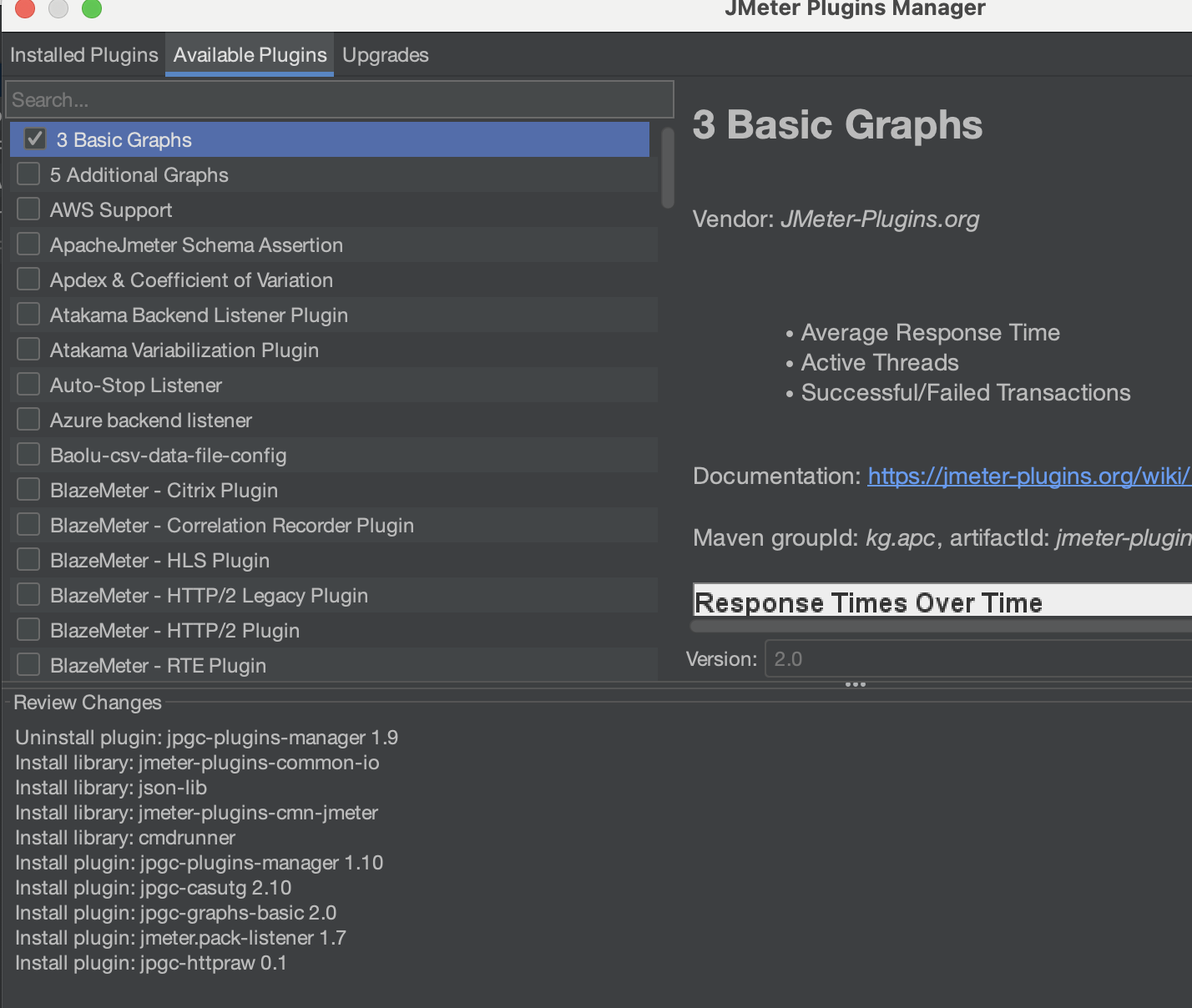1192x1008 pixels.
Task: Click the Response Times Over Time screenshot
Action: point(942,601)
